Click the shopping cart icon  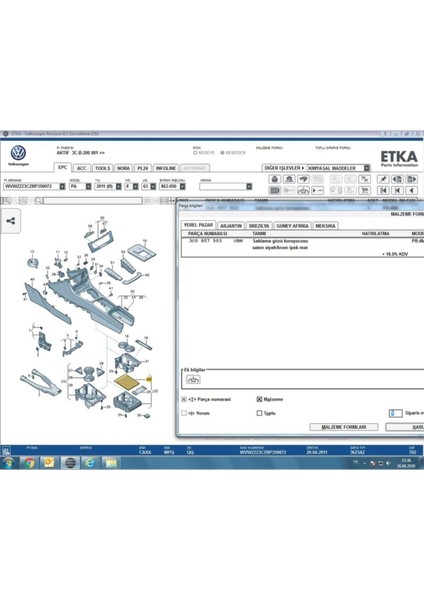(365, 190)
